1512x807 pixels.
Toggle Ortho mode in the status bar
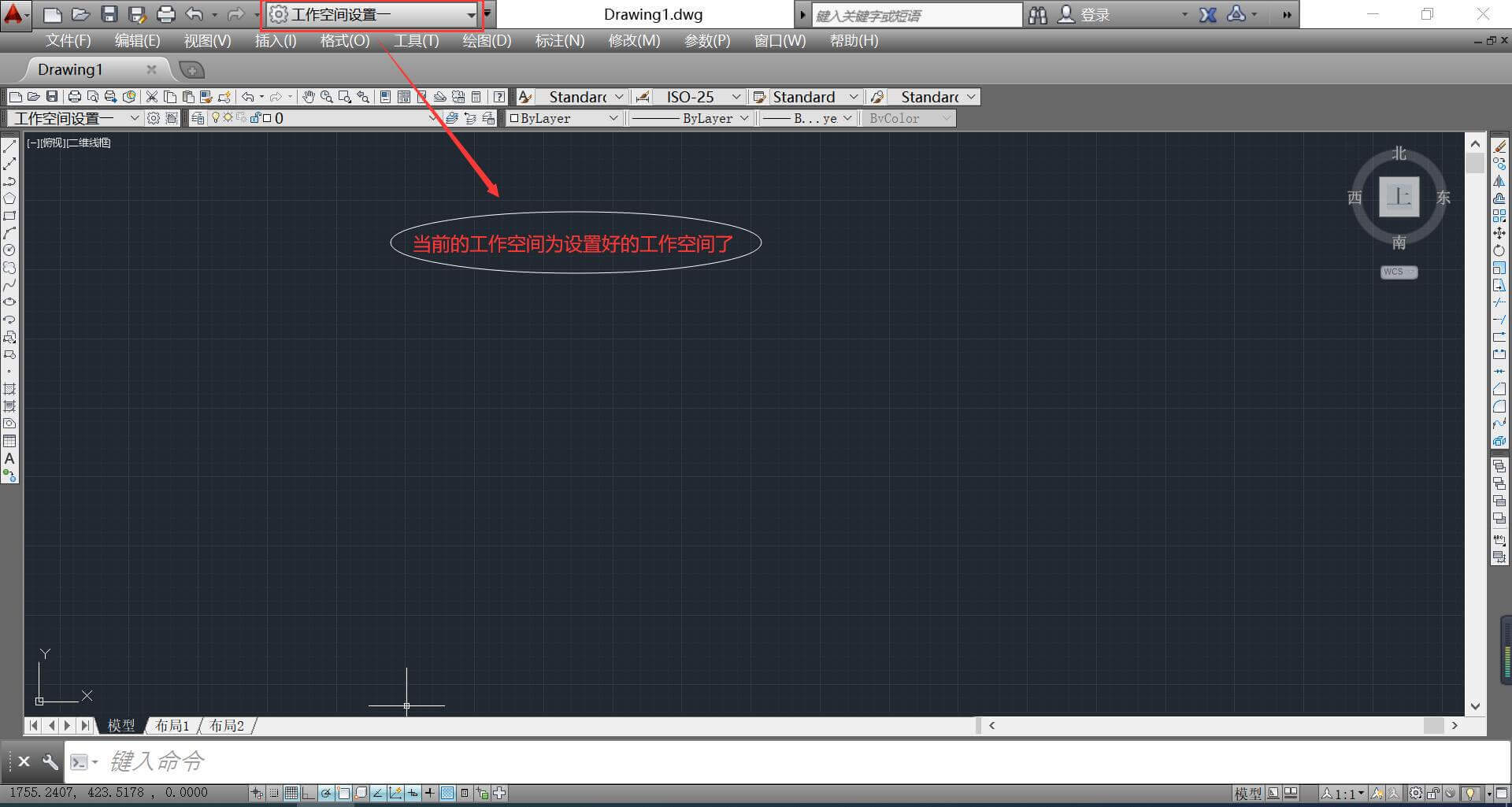tap(308, 793)
